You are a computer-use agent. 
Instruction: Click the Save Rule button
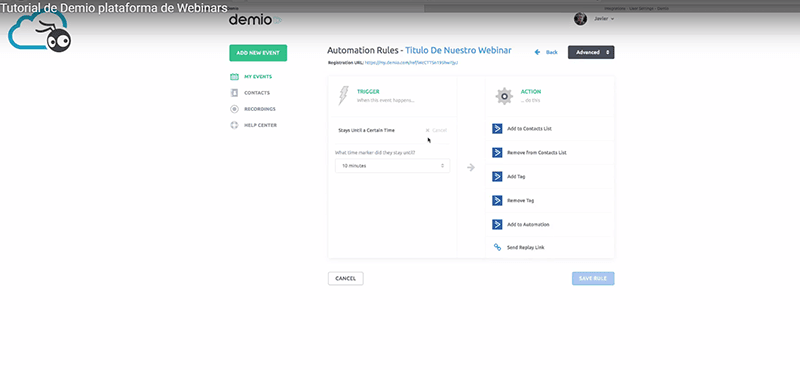tap(593, 279)
